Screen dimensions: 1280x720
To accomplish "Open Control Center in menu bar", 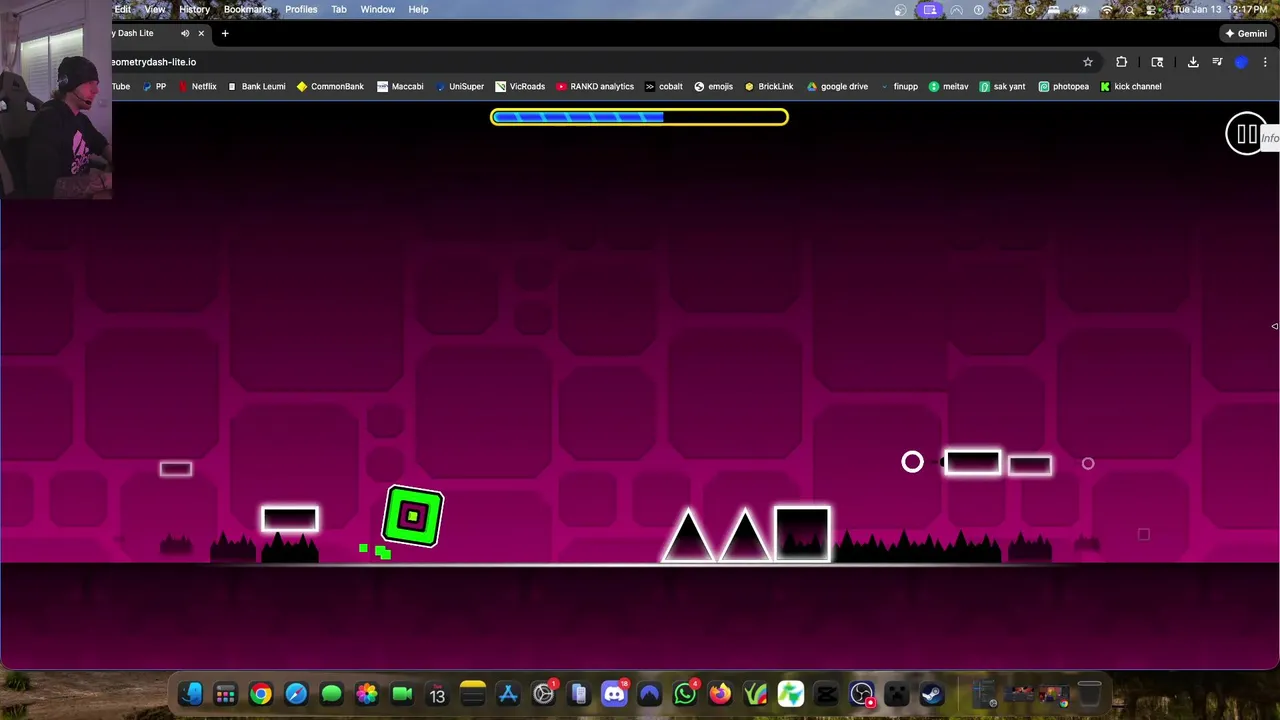I will (x=1152, y=9).
